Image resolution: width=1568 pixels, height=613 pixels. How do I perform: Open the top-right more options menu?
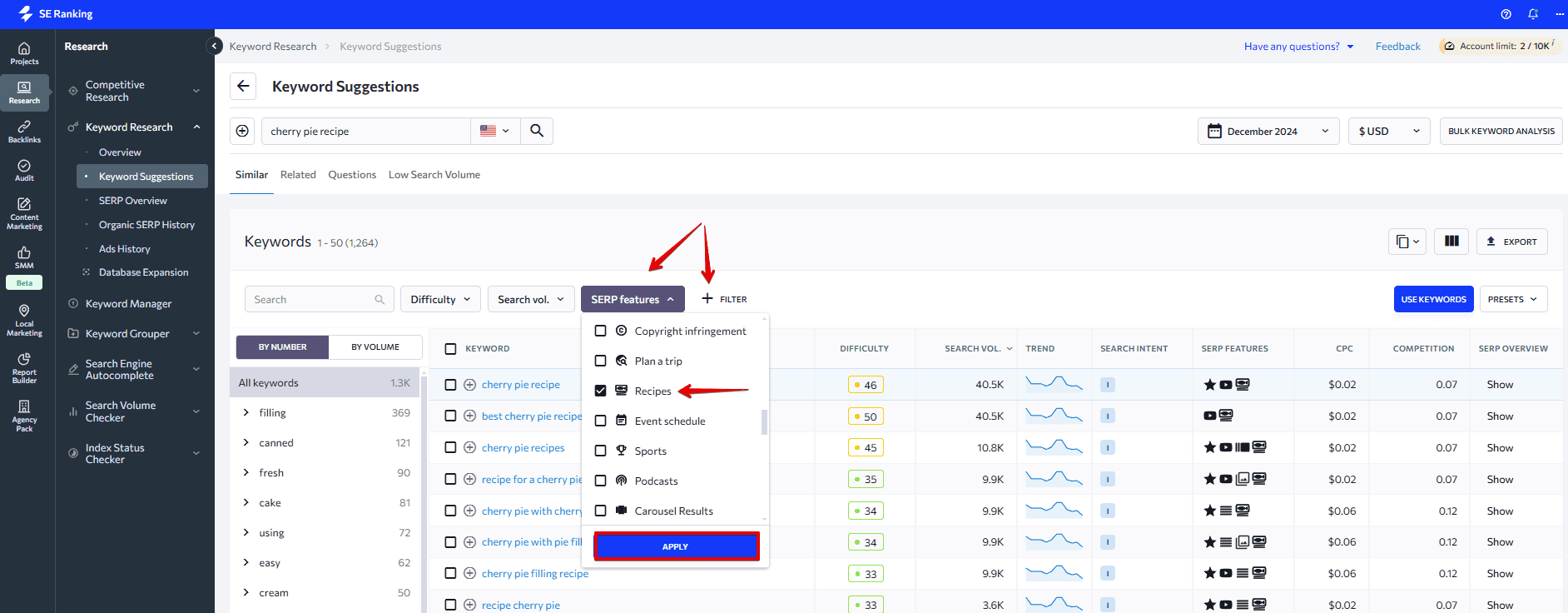[1559, 14]
